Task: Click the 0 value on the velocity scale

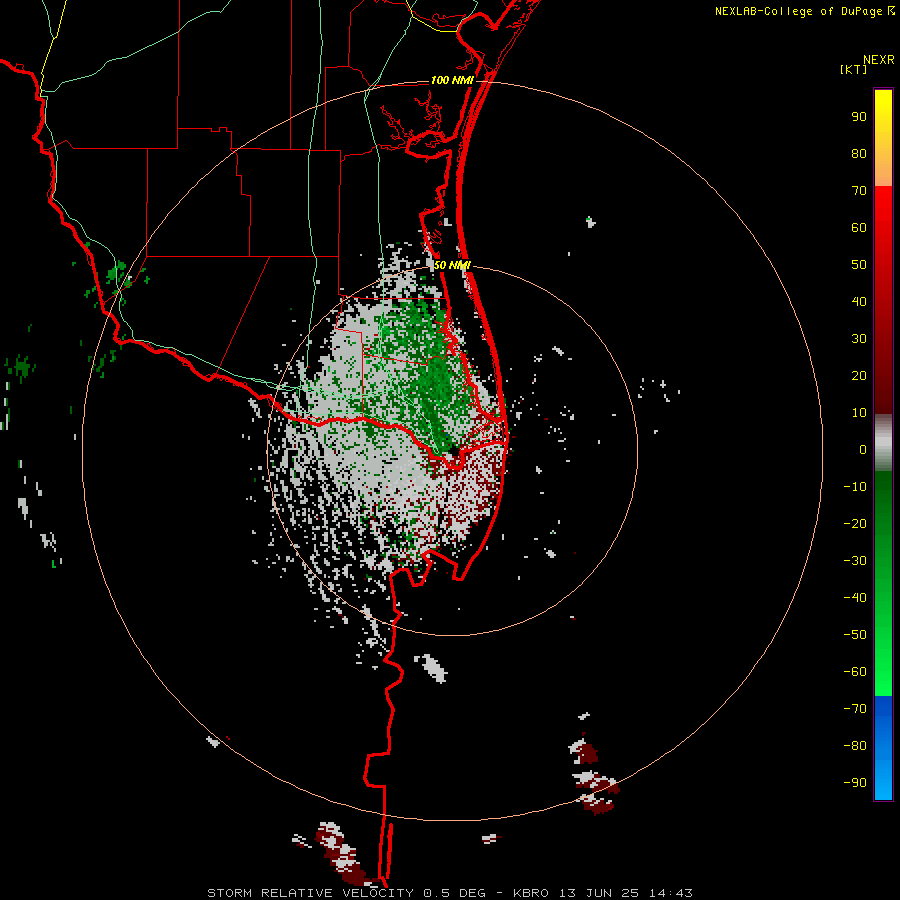Action: (863, 449)
